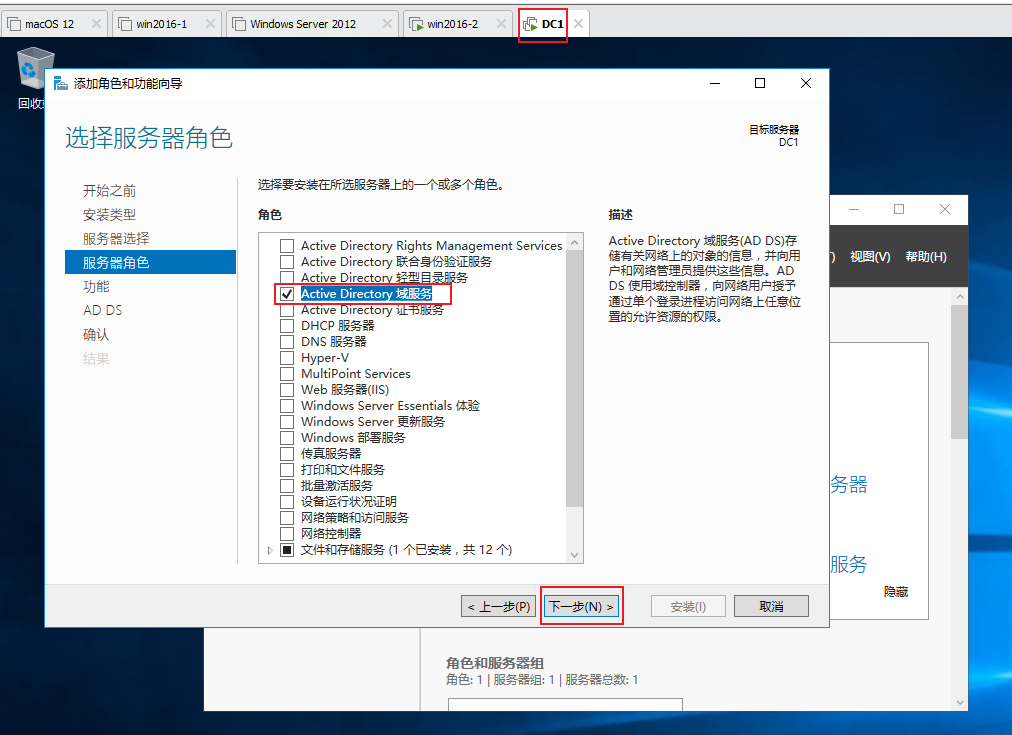This screenshot has width=1012, height=735.
Task: Click 隐藏 link in Server Manager
Action: tap(896, 592)
